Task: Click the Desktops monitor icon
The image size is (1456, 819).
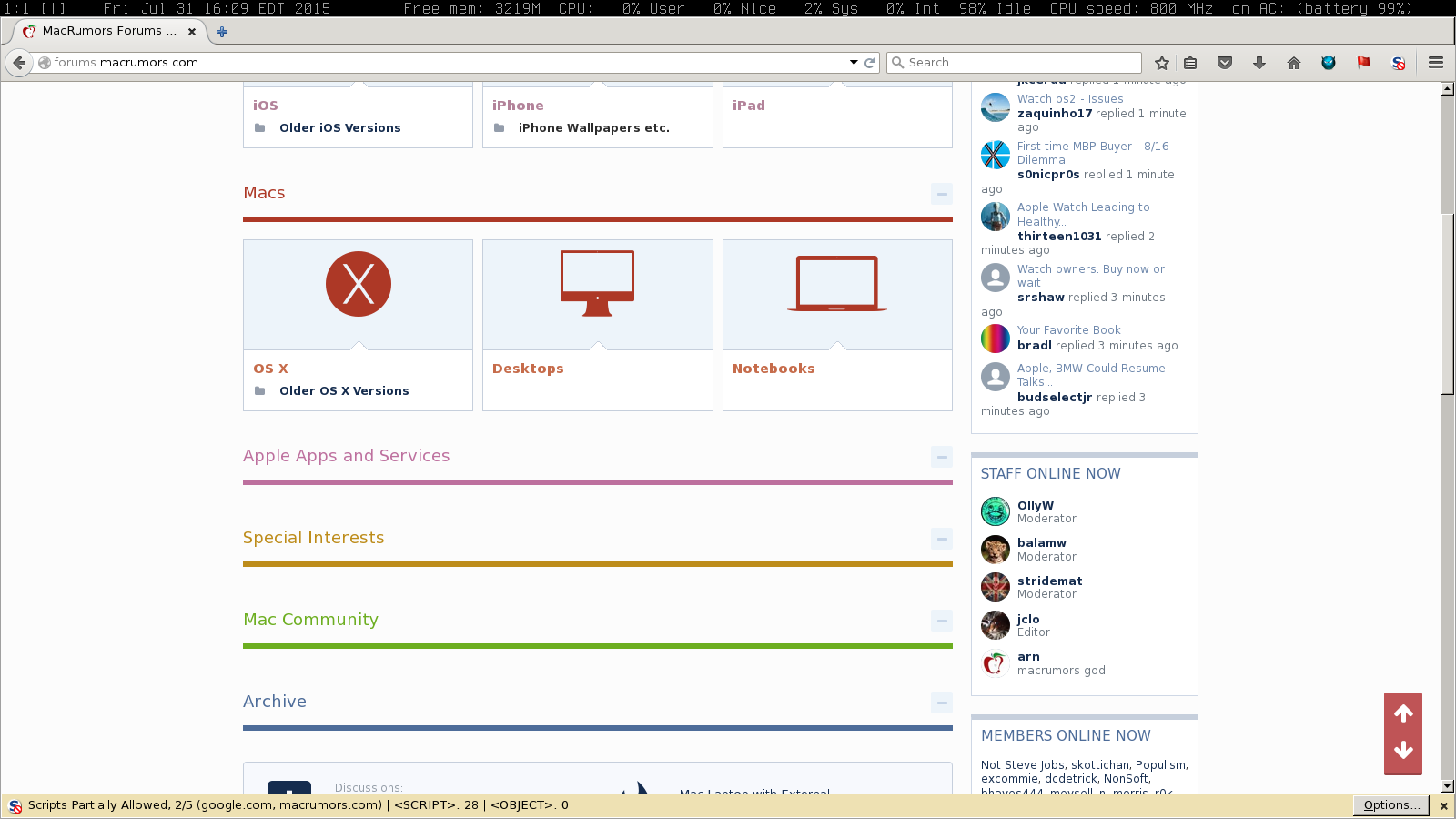Action: (597, 283)
